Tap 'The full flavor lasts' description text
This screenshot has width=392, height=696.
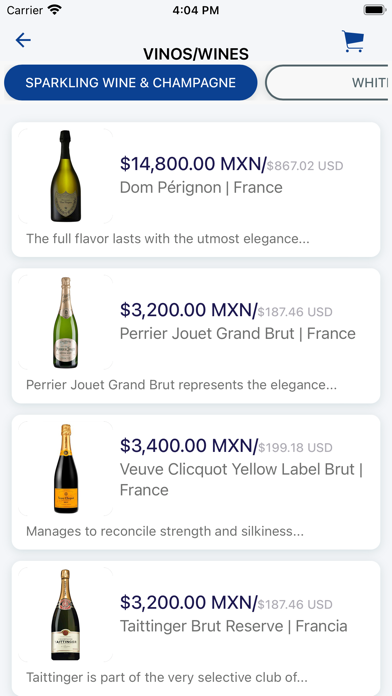tap(168, 239)
